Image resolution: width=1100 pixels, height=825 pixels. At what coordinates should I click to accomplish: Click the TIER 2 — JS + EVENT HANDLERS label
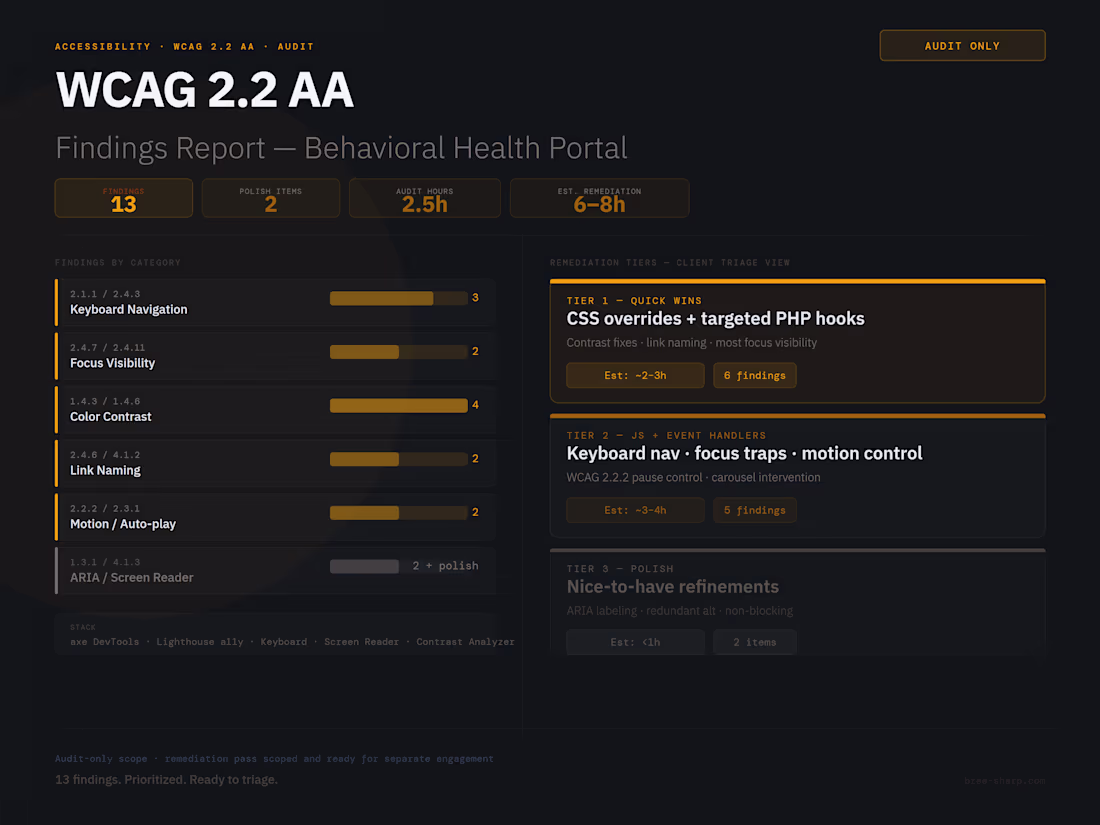666,435
